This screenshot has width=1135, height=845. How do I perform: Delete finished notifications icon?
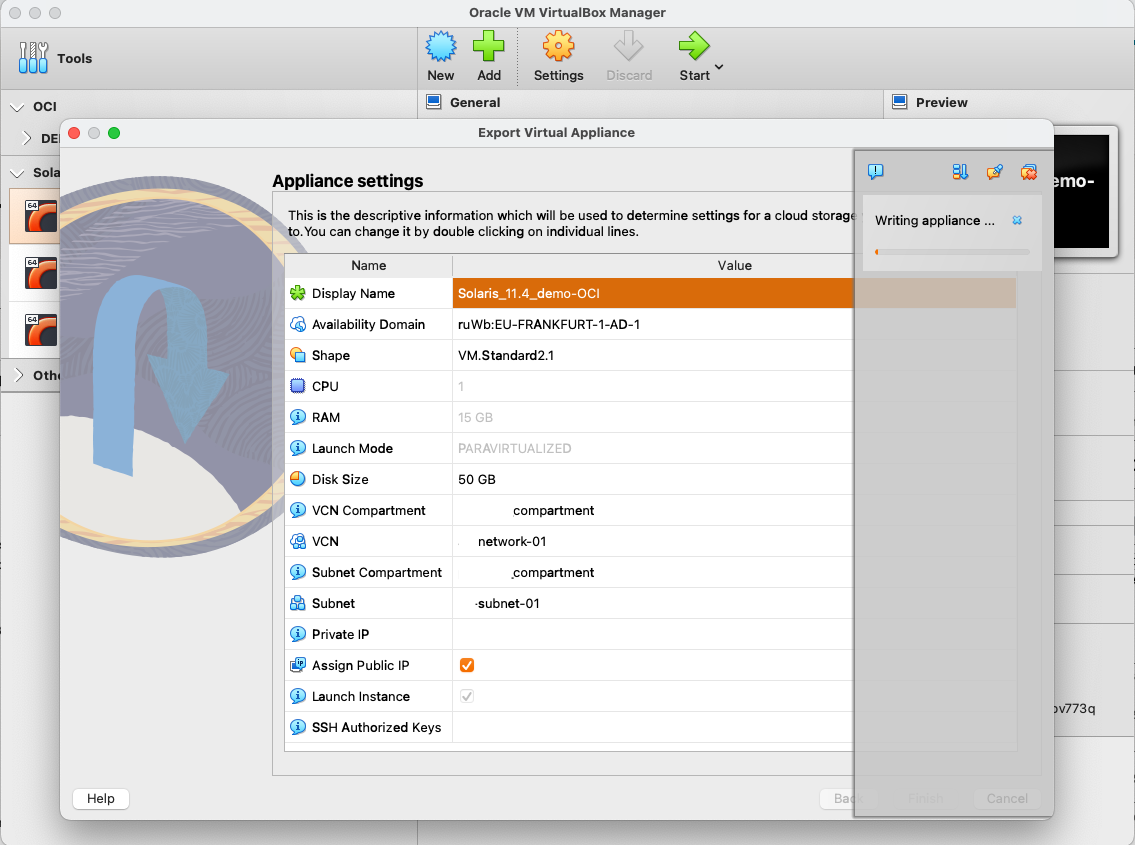click(1029, 172)
